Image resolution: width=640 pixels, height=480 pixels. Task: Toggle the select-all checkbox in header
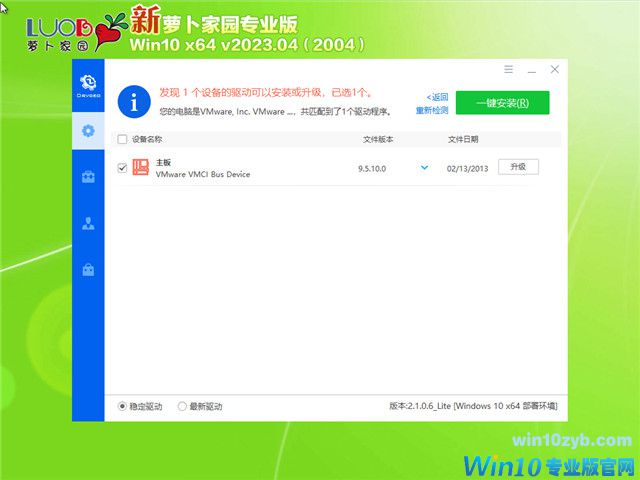point(122,139)
